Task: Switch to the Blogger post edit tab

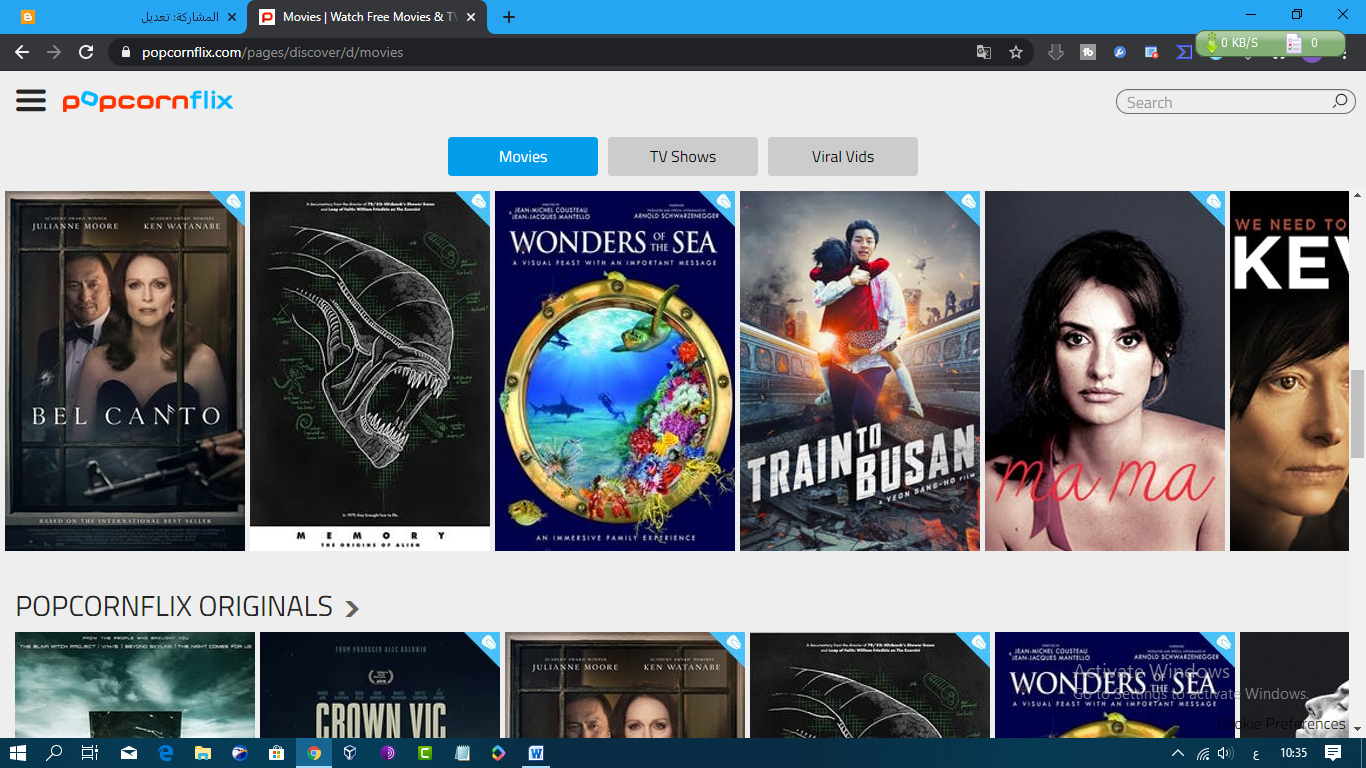Action: (127, 17)
